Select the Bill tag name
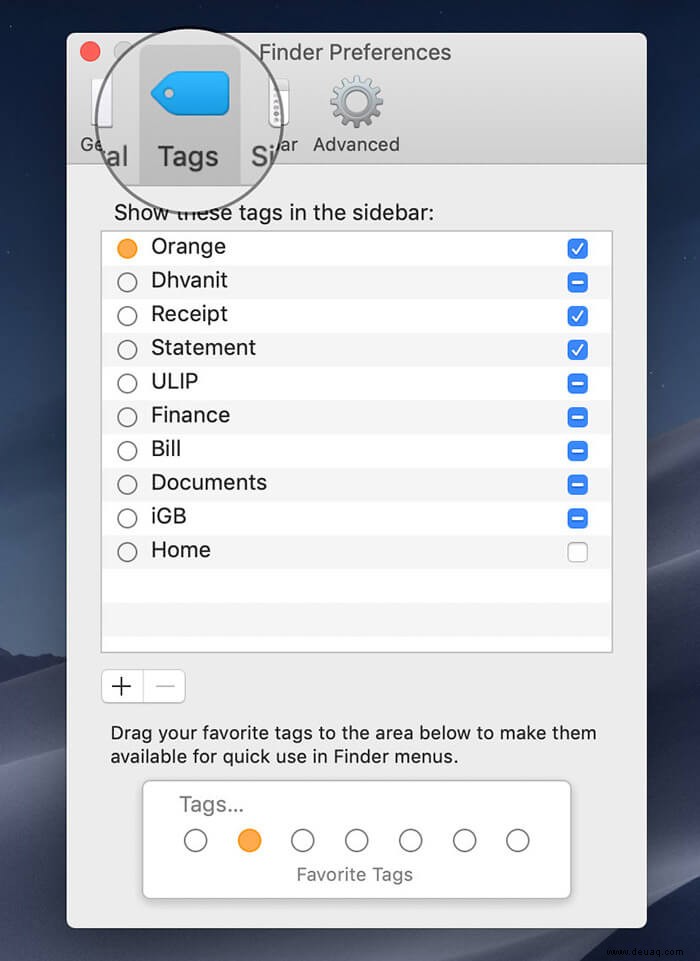This screenshot has width=700, height=961. point(166,449)
